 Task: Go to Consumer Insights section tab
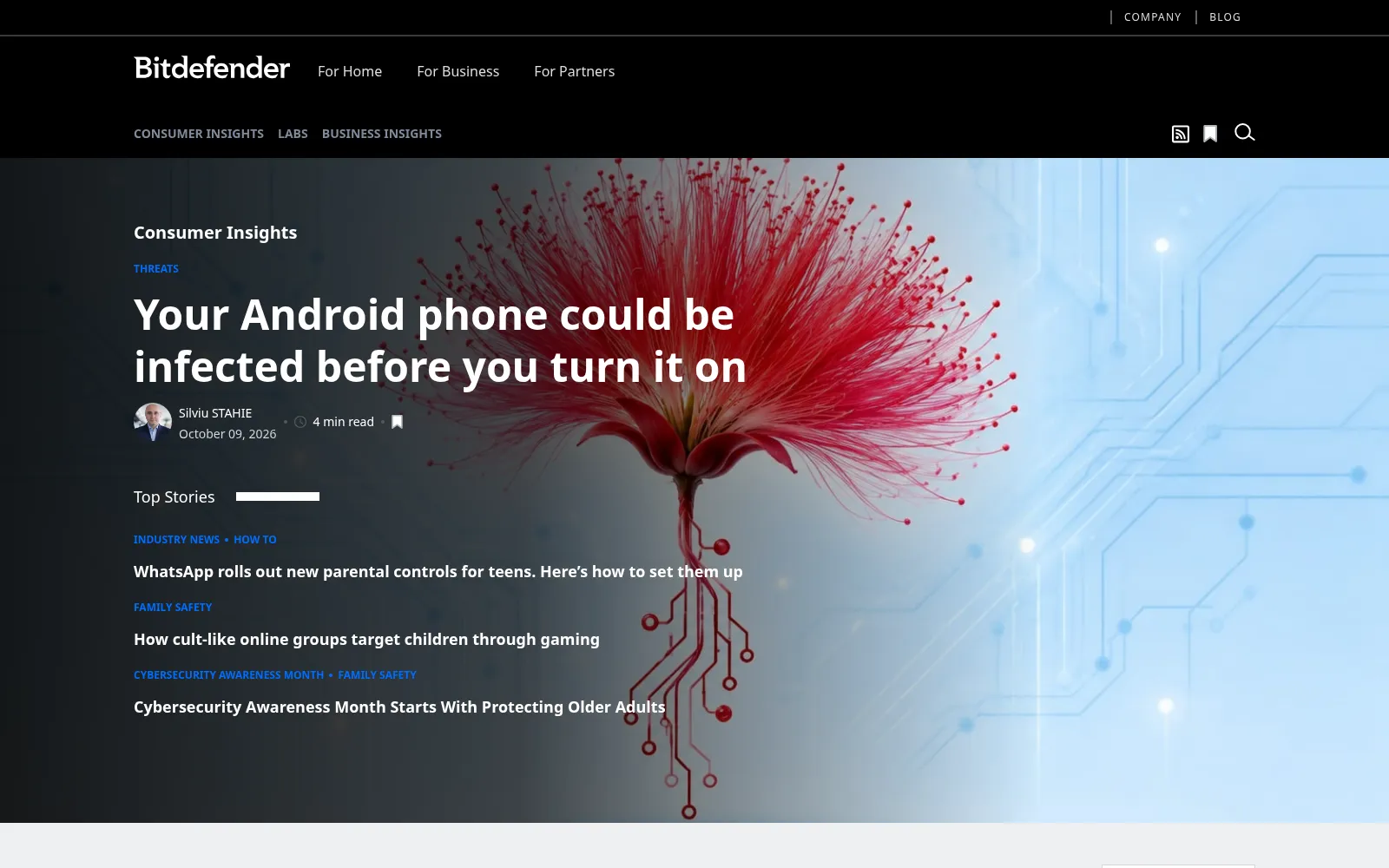[x=199, y=134]
